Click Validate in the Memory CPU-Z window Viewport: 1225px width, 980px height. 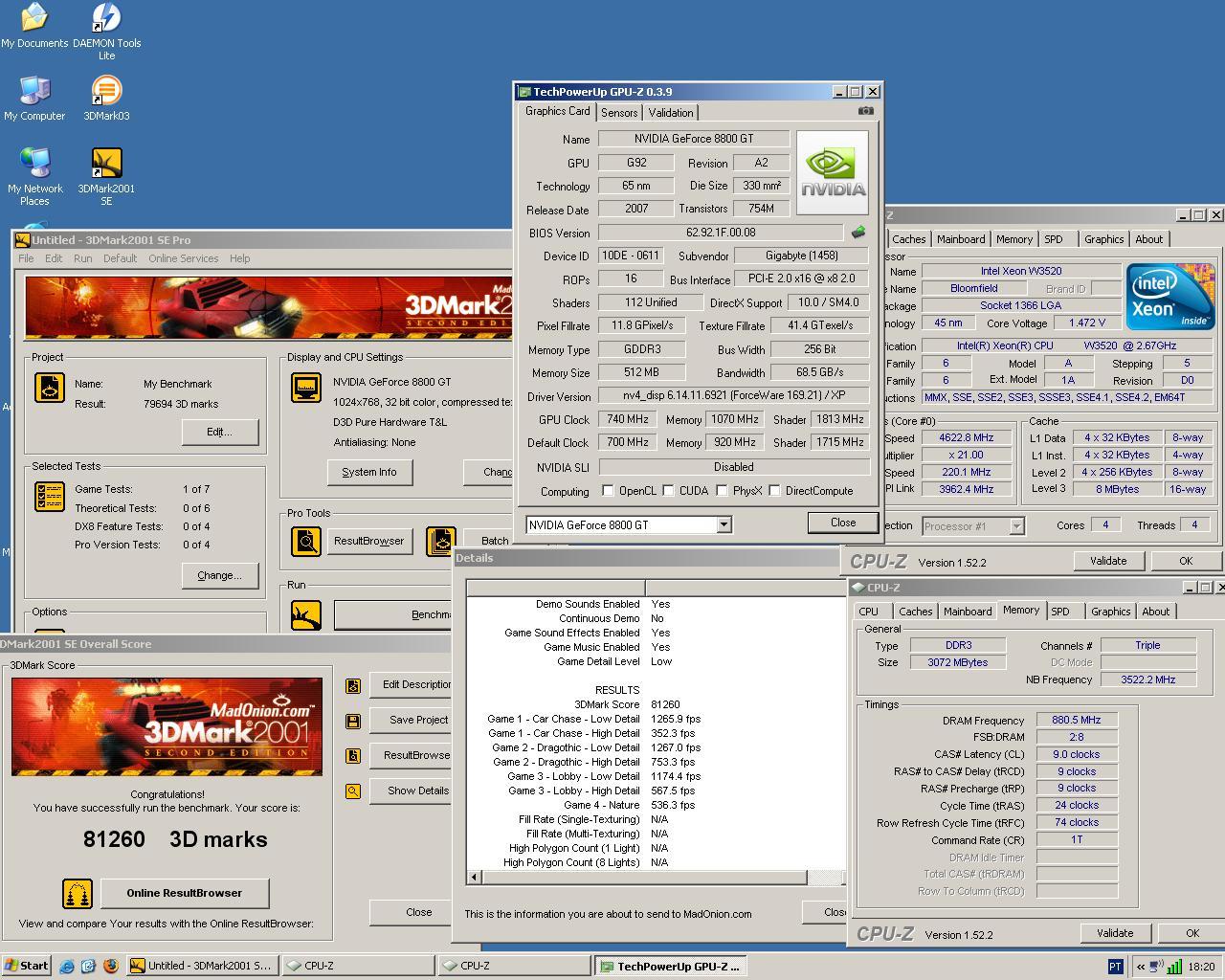[x=1115, y=933]
